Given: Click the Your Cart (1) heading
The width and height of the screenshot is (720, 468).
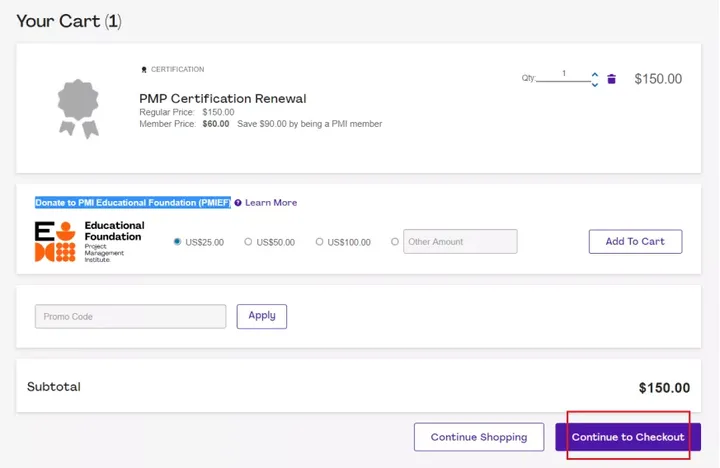Looking at the screenshot, I should coord(69,21).
